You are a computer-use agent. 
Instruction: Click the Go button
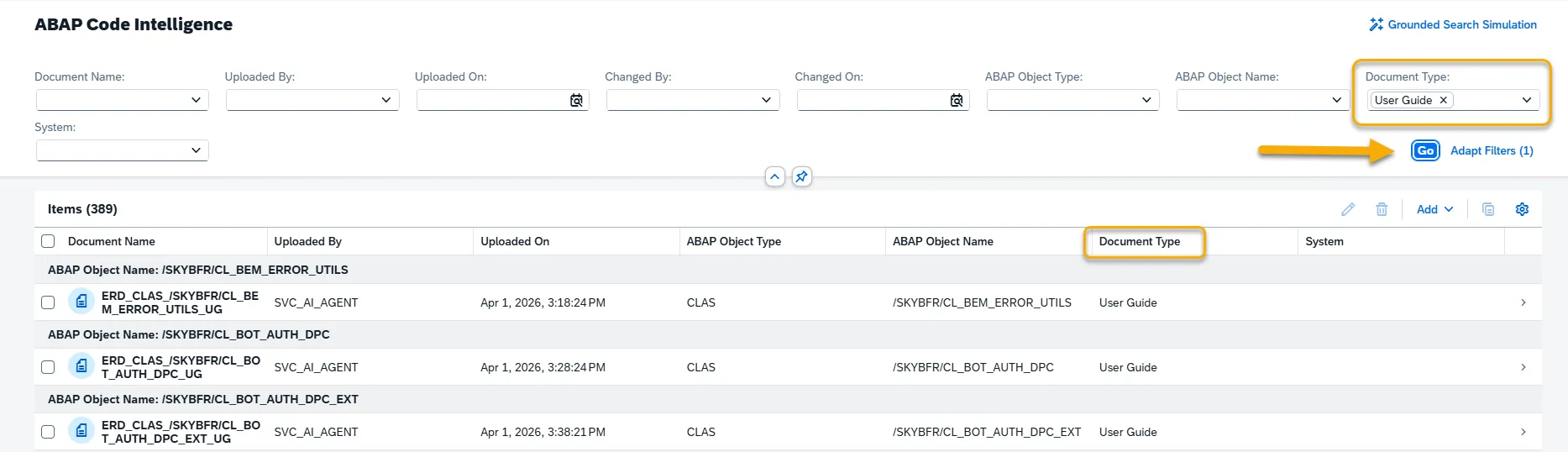[1425, 150]
